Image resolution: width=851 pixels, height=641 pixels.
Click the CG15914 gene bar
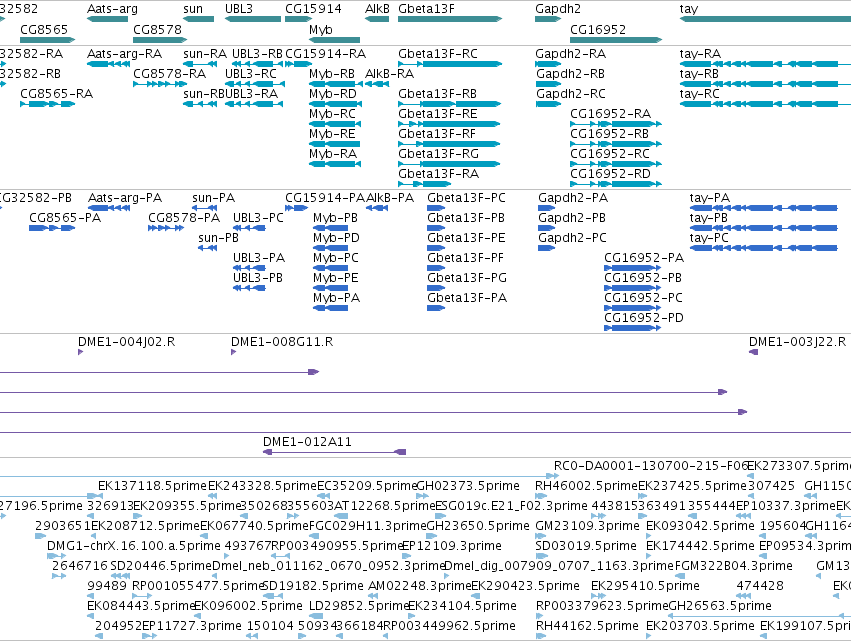coord(299,19)
